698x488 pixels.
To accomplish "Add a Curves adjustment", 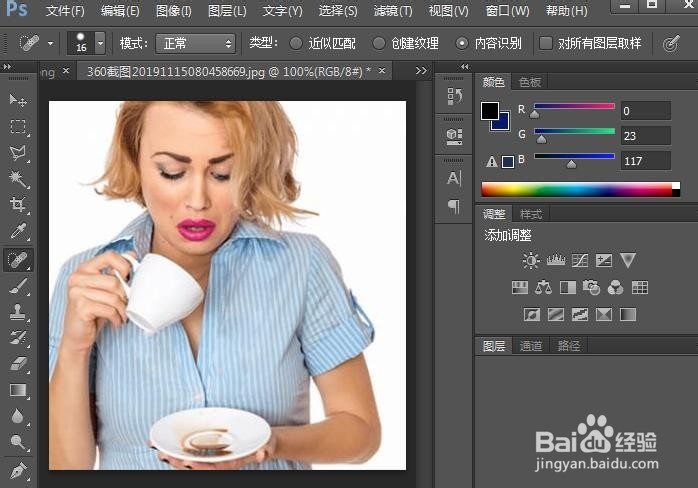I will tap(580, 260).
